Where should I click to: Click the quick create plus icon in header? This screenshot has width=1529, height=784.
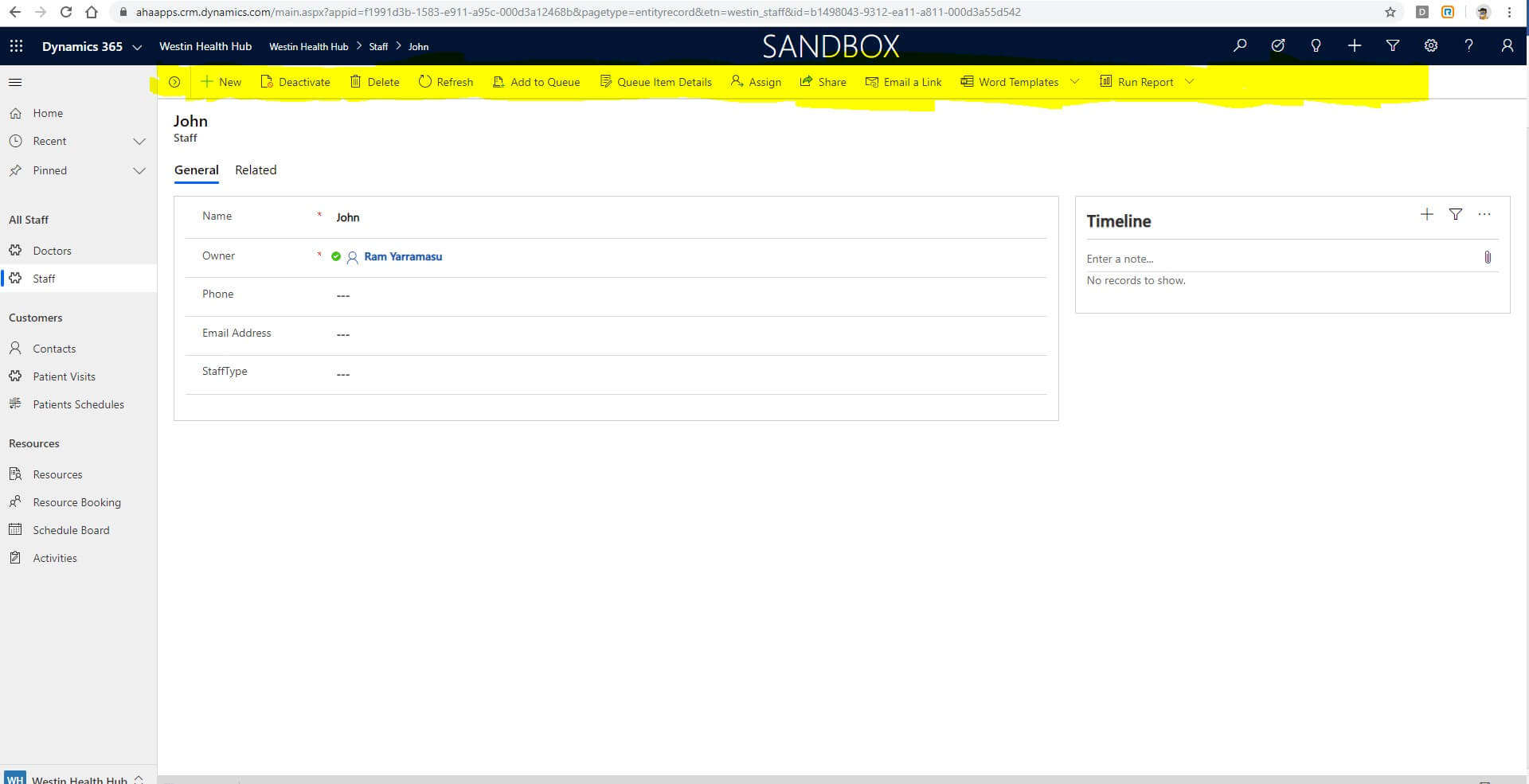(x=1355, y=46)
